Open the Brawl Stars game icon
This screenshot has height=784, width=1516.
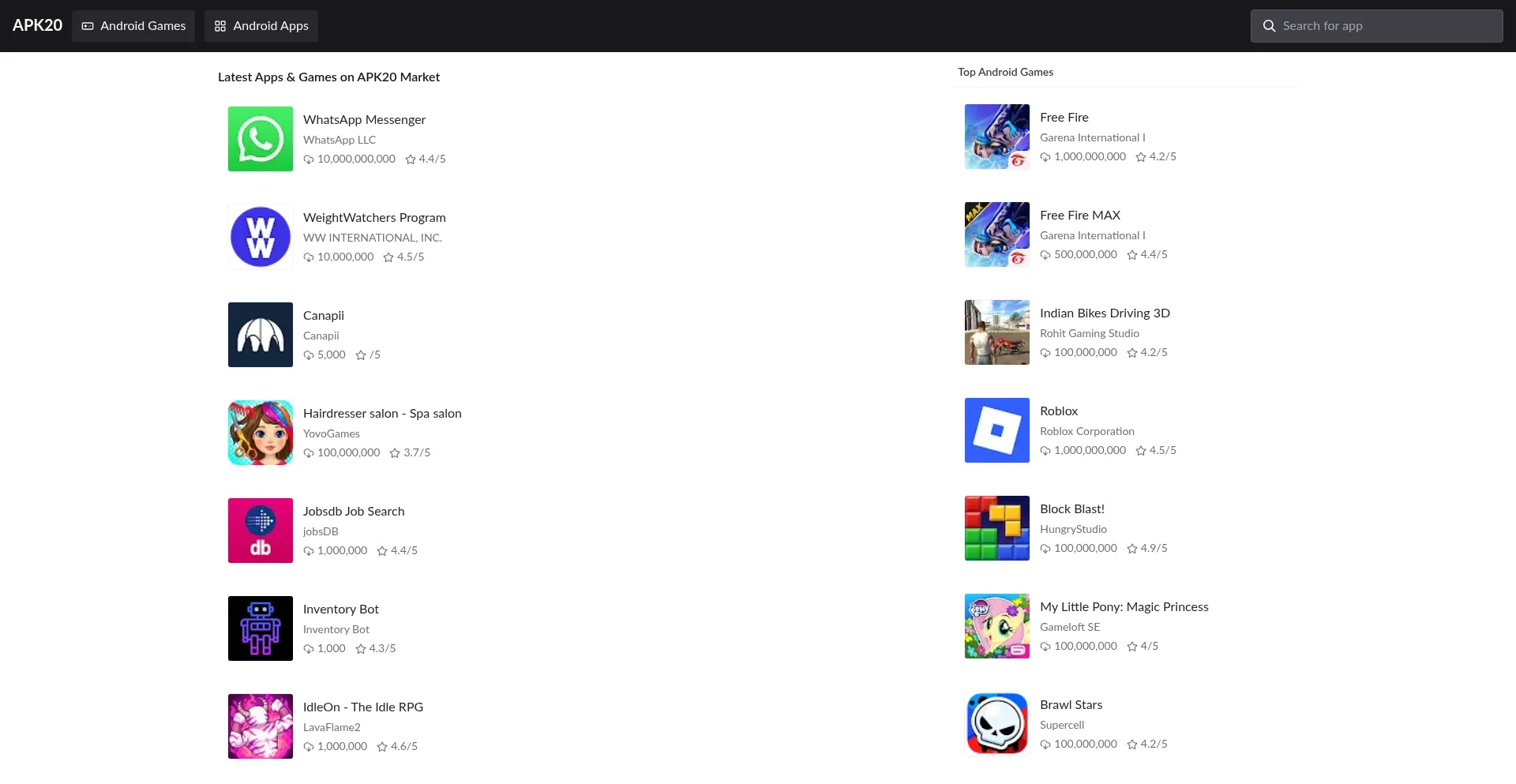[996, 724]
